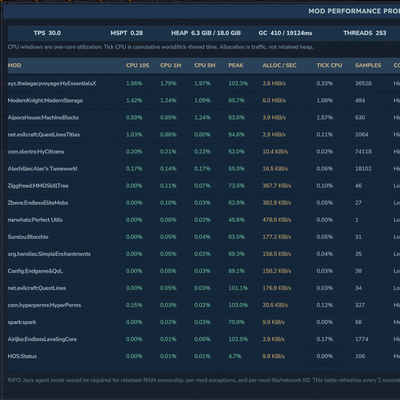Select the AipocsHouse:MachineBlocks mod row

[x=204, y=117]
